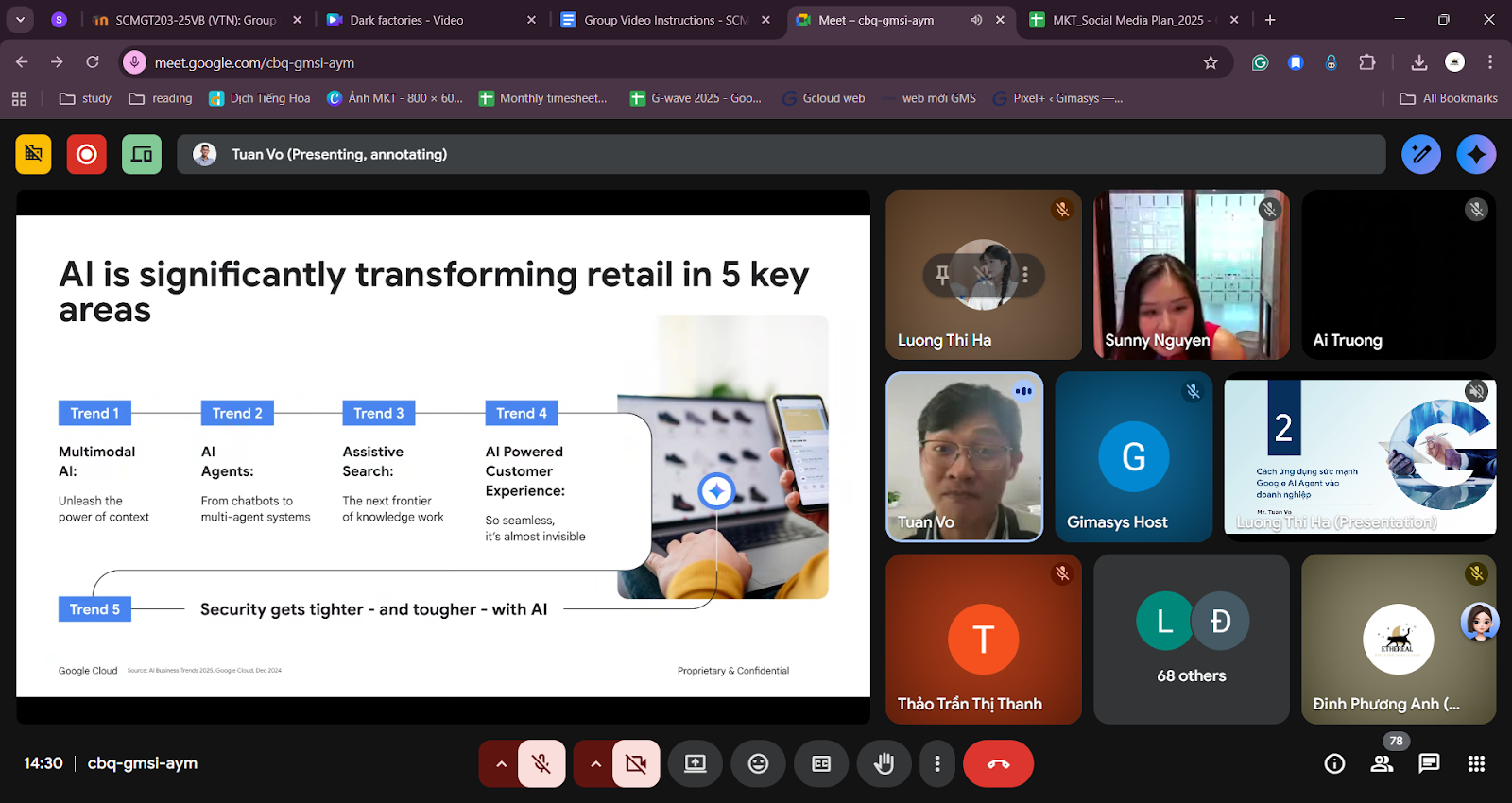Click the red recording indicator button

click(87, 154)
